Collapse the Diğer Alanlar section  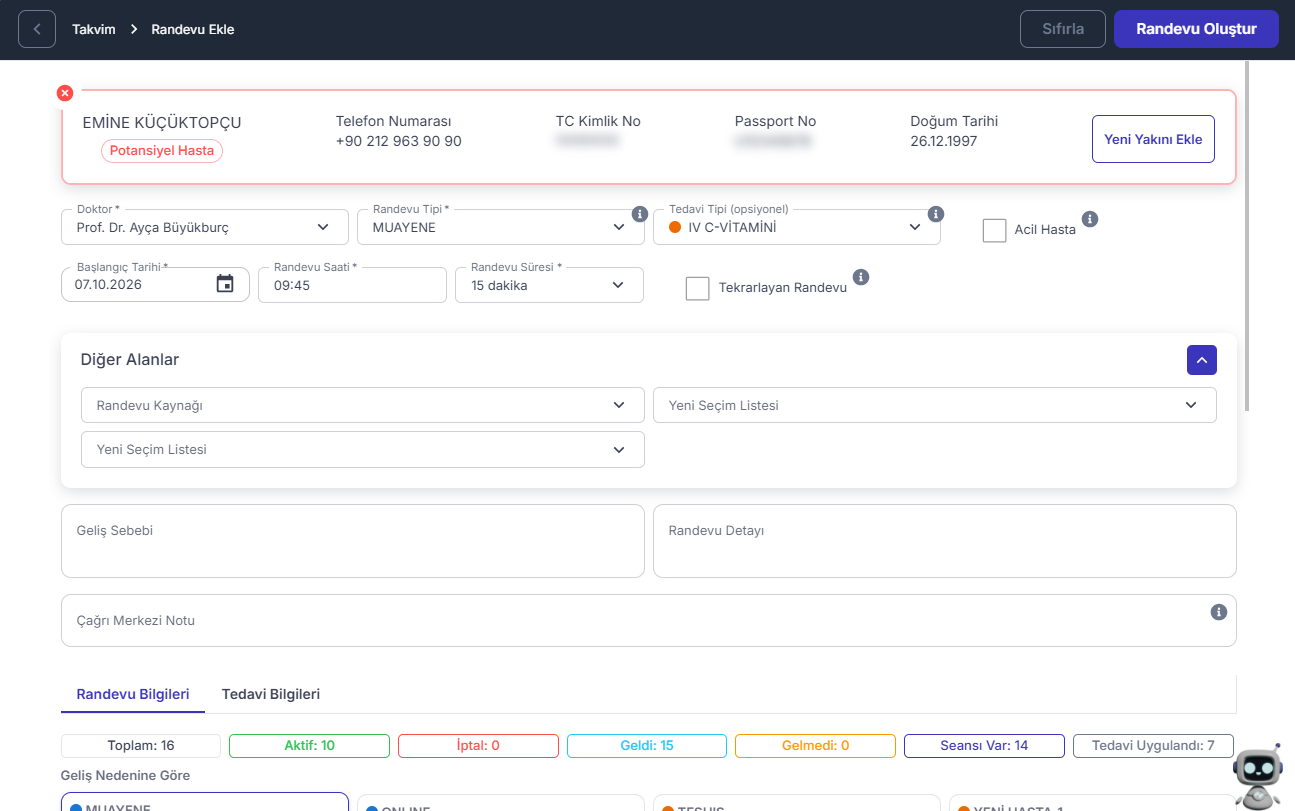(1202, 360)
